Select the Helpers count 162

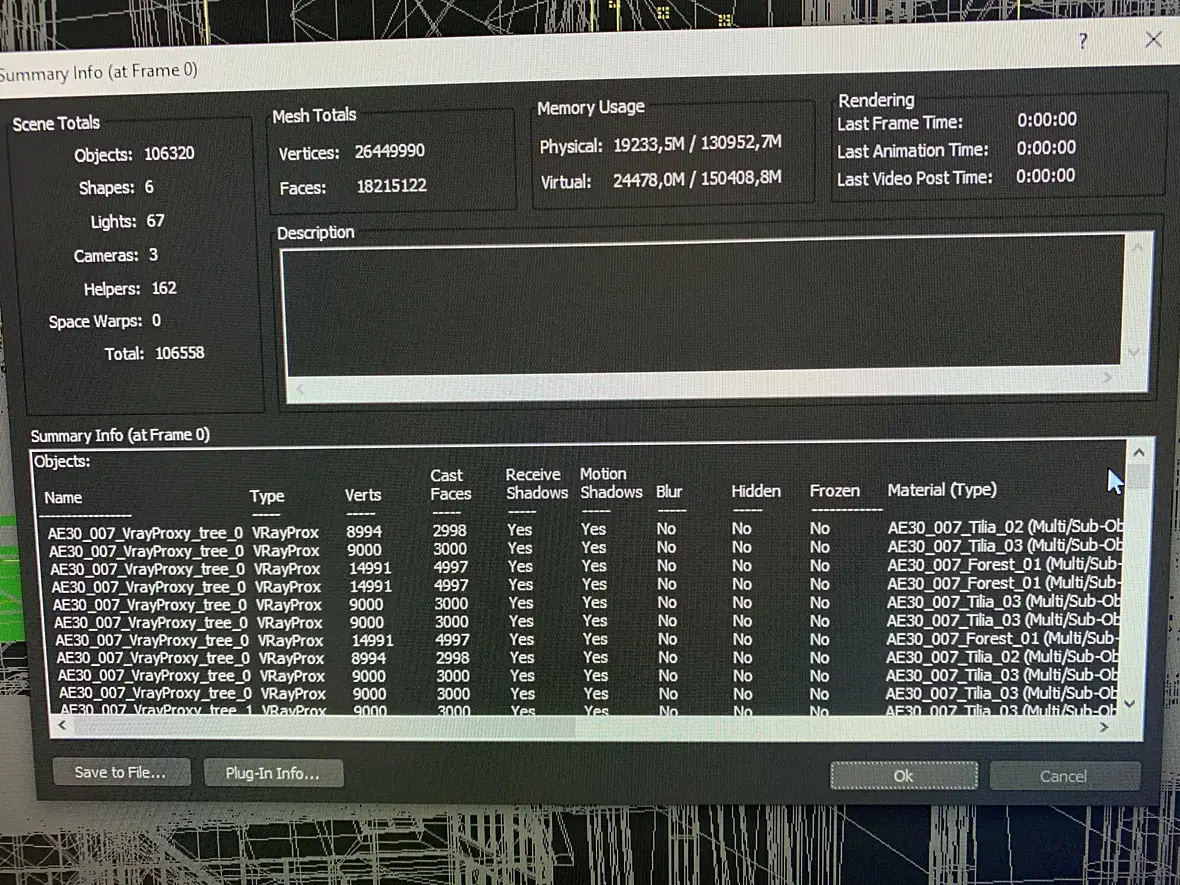point(163,288)
